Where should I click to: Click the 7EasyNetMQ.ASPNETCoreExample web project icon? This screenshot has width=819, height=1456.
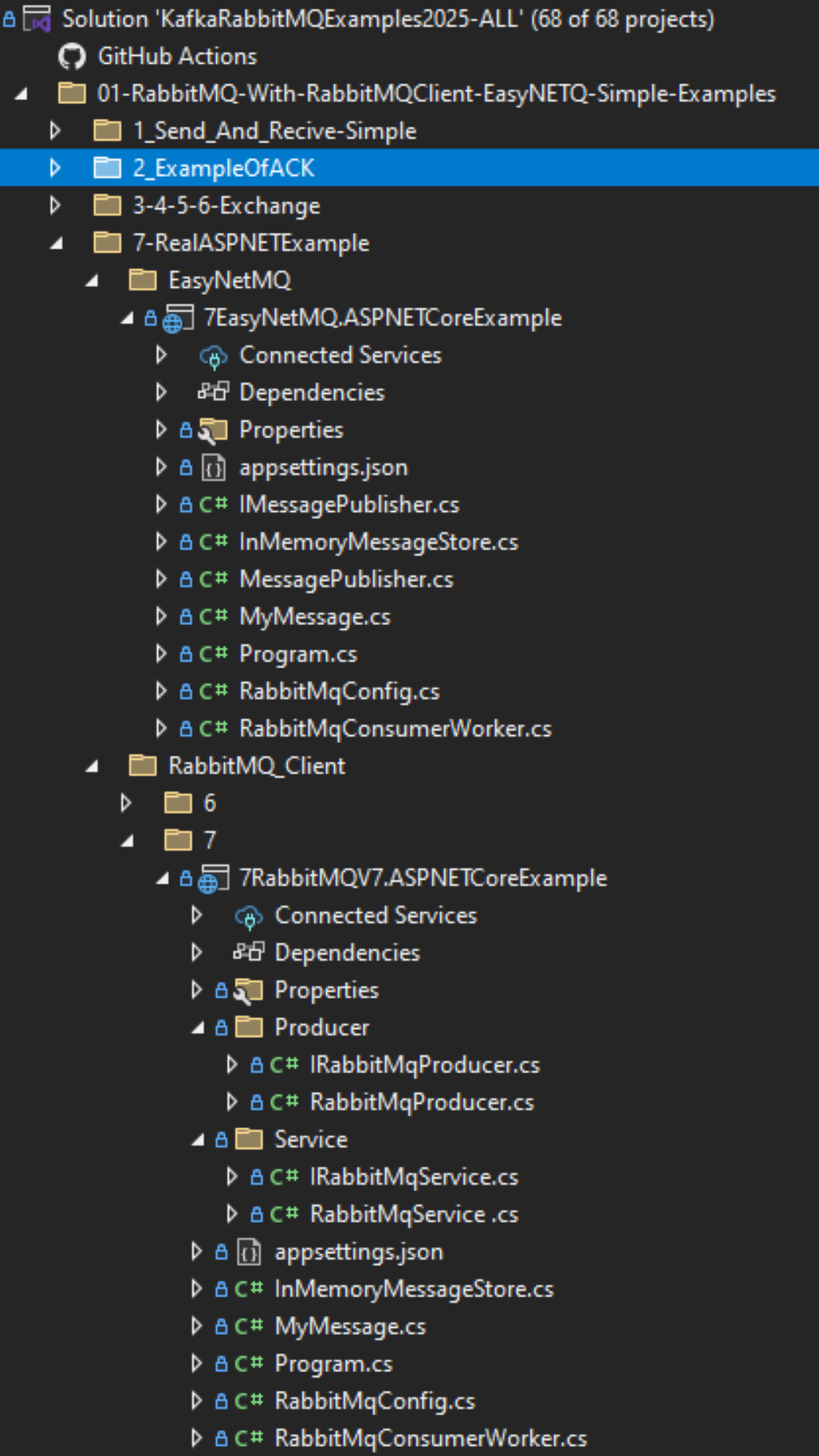click(178, 318)
